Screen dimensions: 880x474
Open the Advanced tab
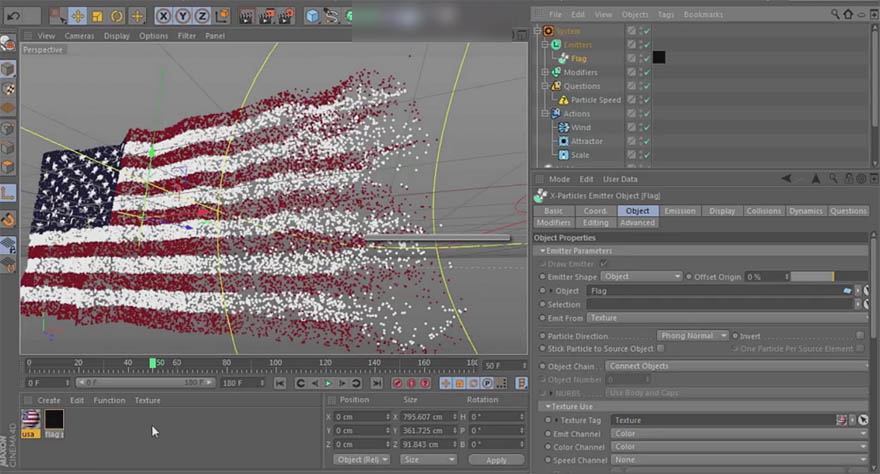point(637,223)
